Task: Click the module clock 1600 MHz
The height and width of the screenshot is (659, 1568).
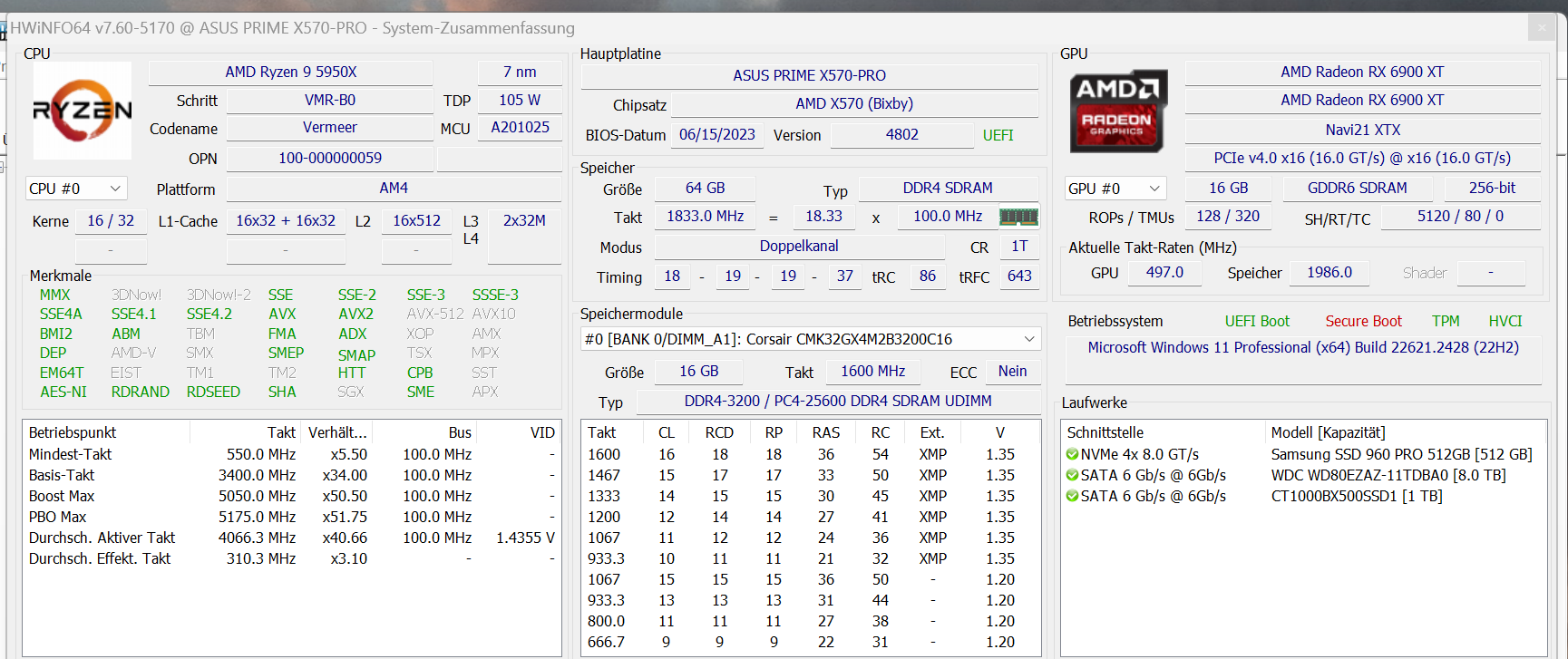Action: [x=872, y=372]
